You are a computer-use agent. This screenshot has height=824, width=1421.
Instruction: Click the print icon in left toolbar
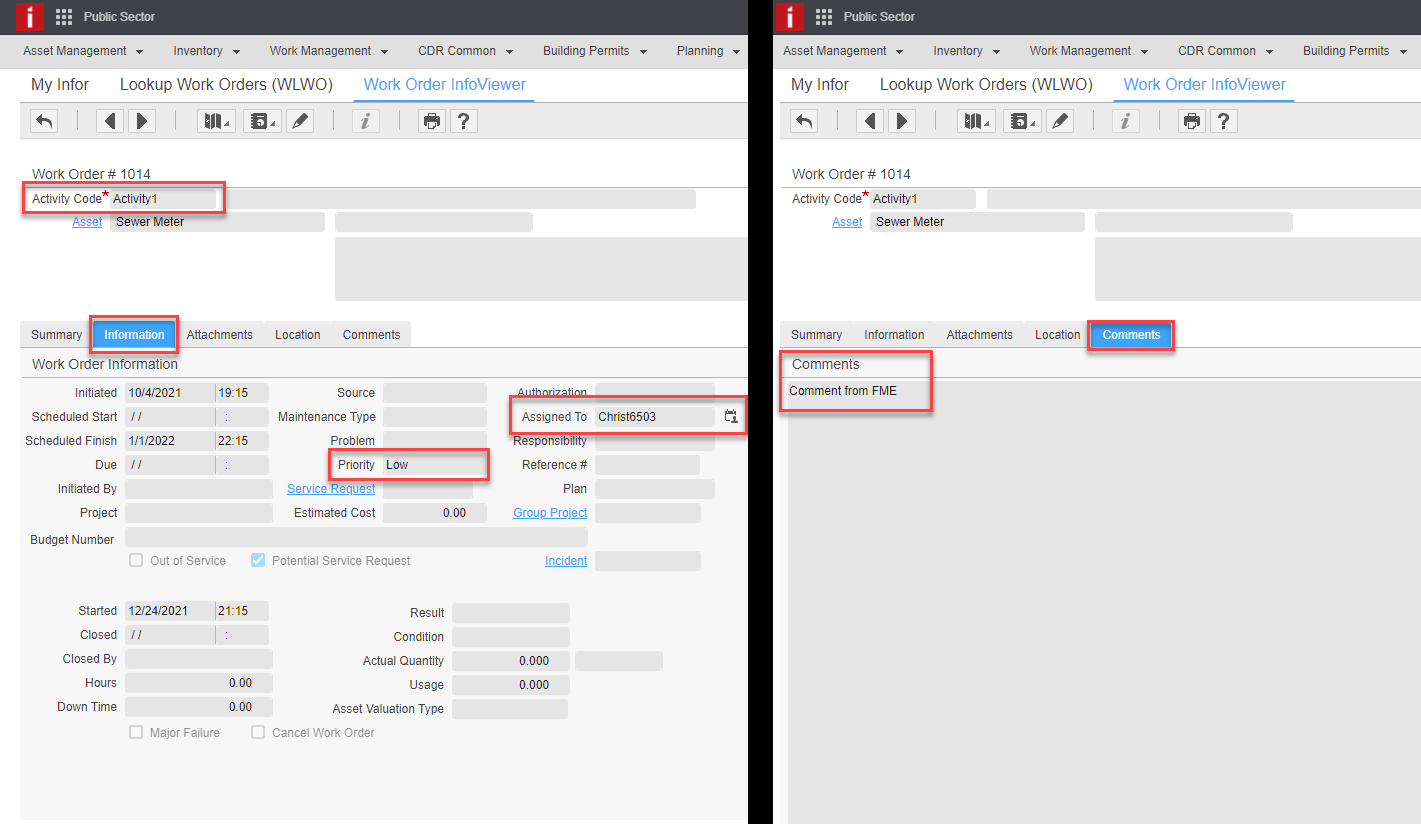tap(431, 121)
